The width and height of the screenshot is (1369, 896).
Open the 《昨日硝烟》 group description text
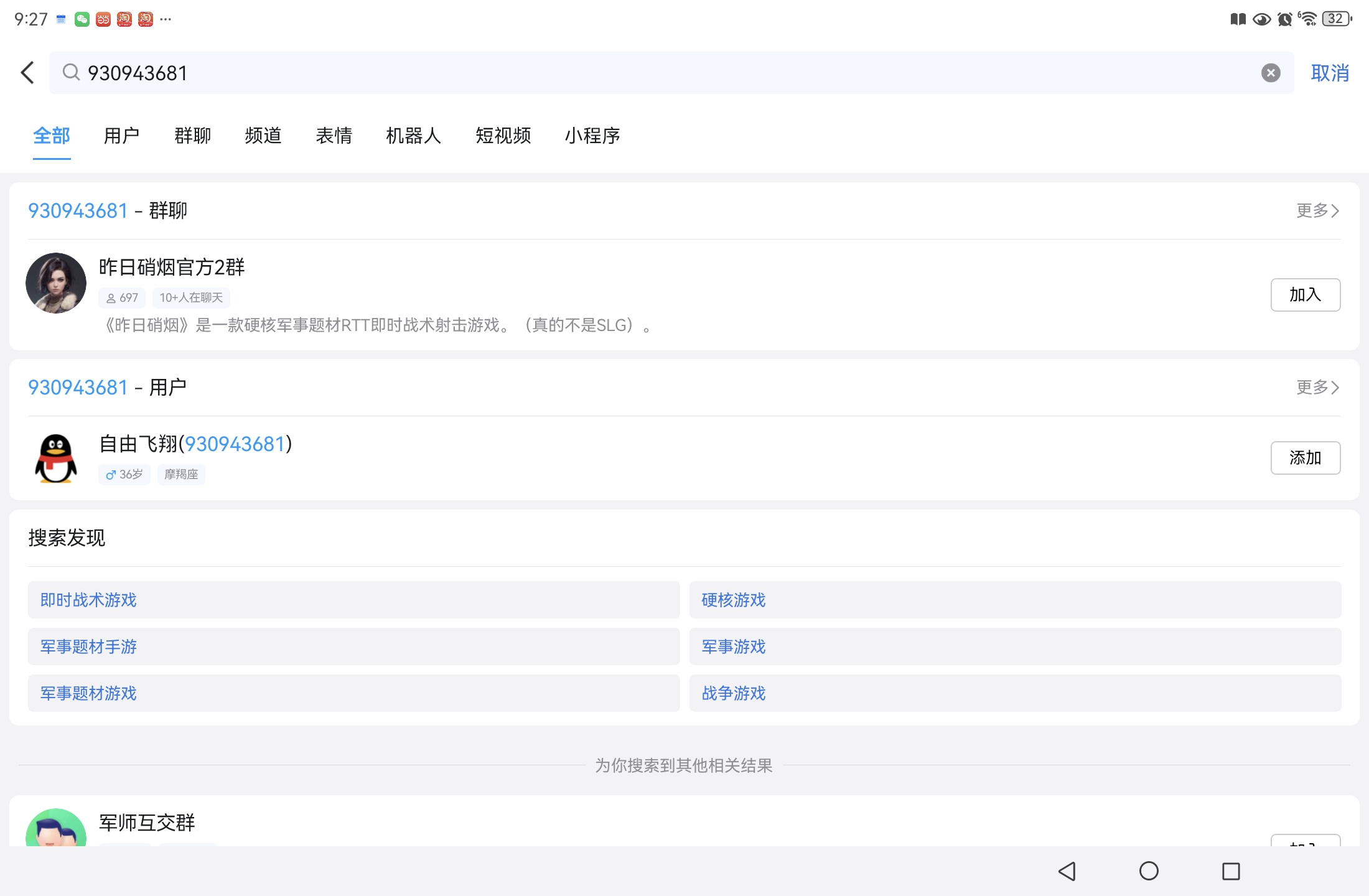378,325
